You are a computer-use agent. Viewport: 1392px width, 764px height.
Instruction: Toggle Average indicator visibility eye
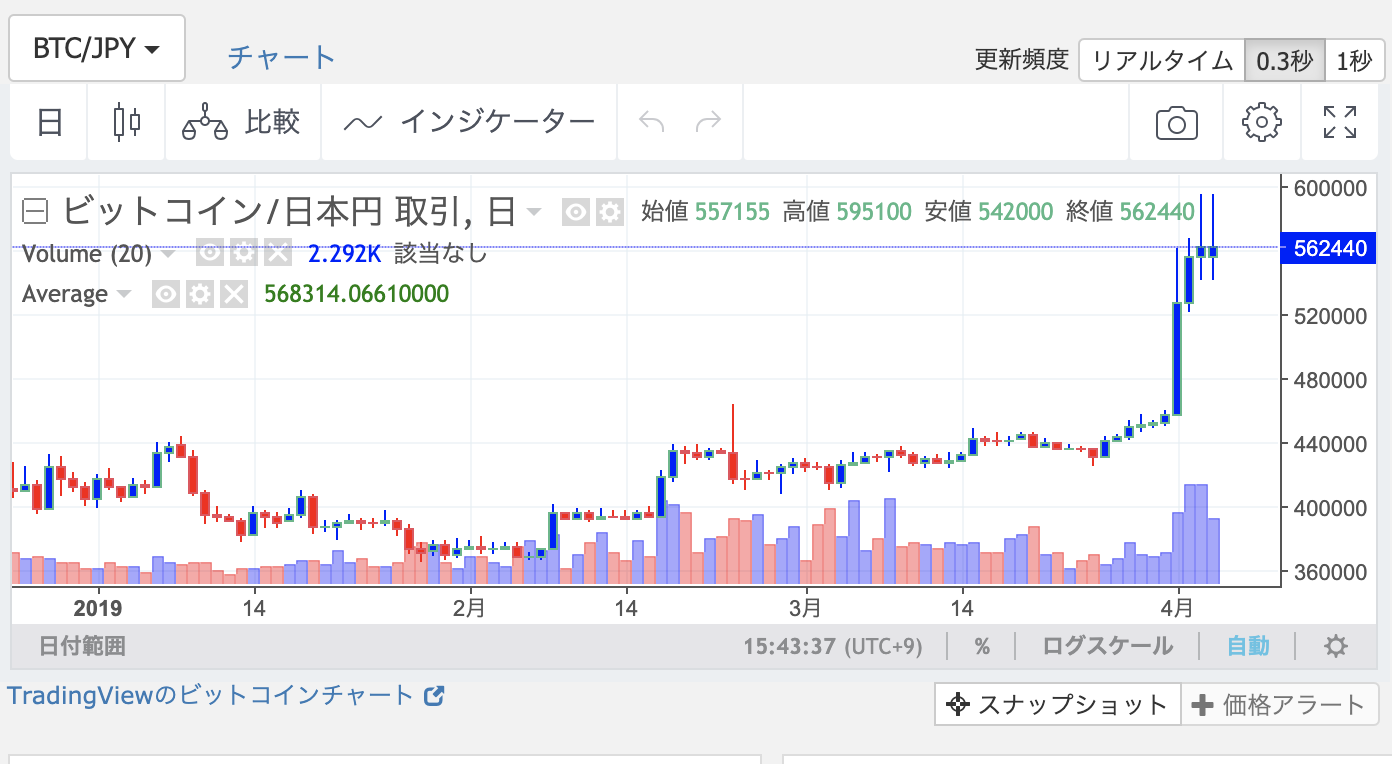(x=166, y=294)
